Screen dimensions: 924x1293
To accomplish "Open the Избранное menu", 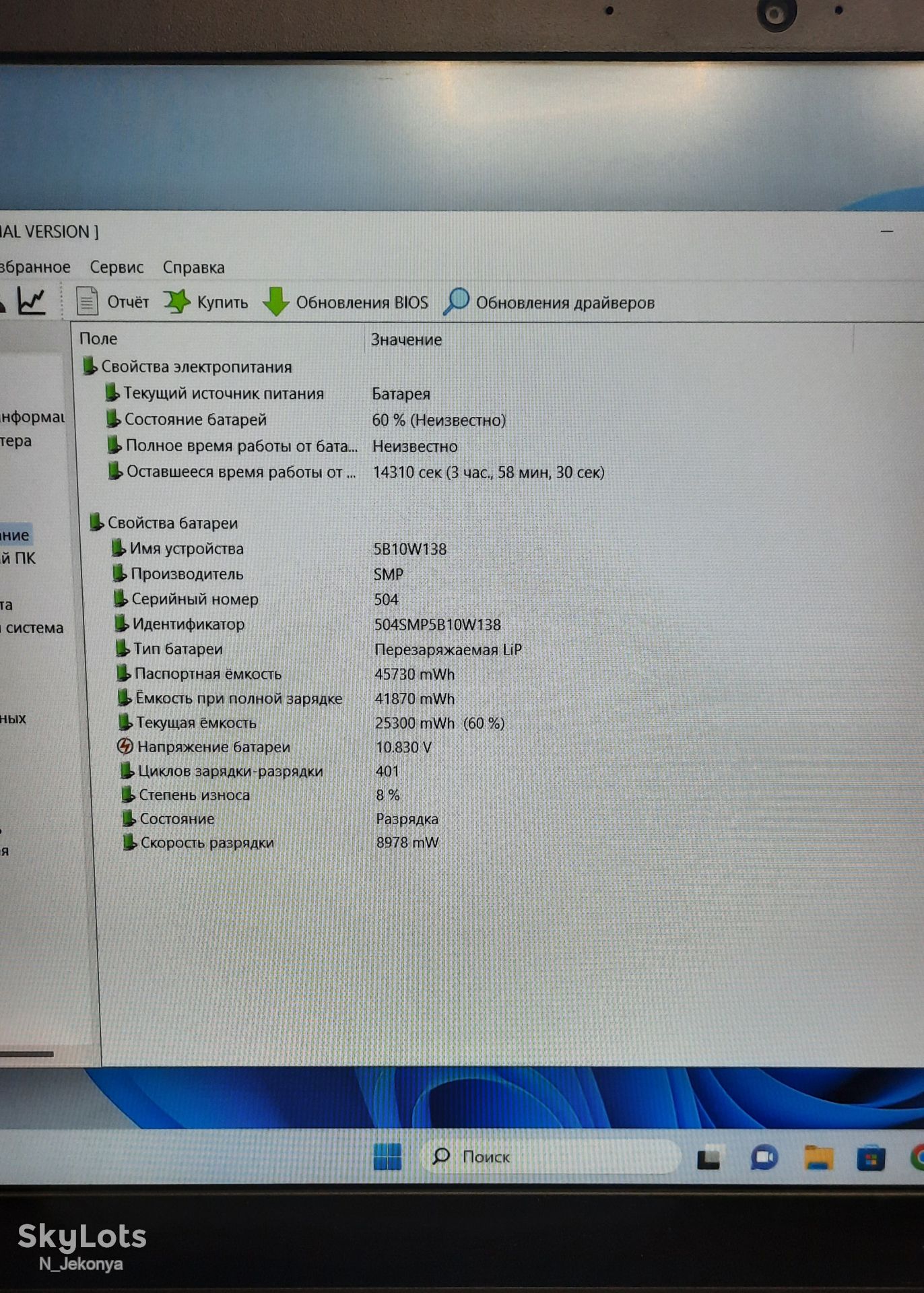I will (x=35, y=267).
